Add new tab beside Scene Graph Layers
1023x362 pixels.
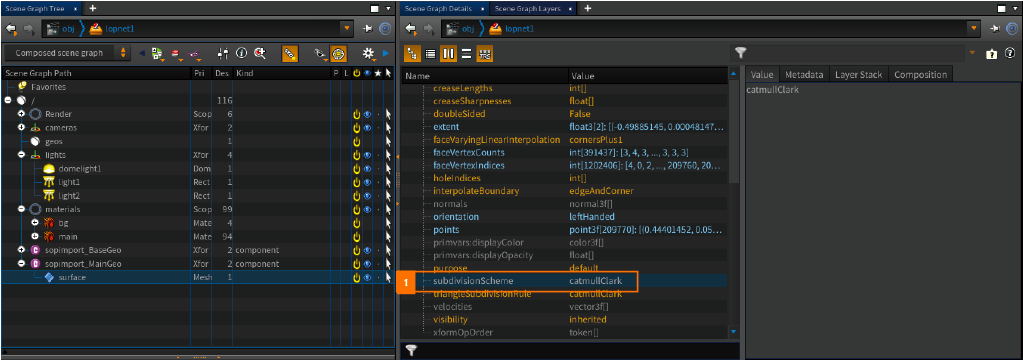pos(587,8)
